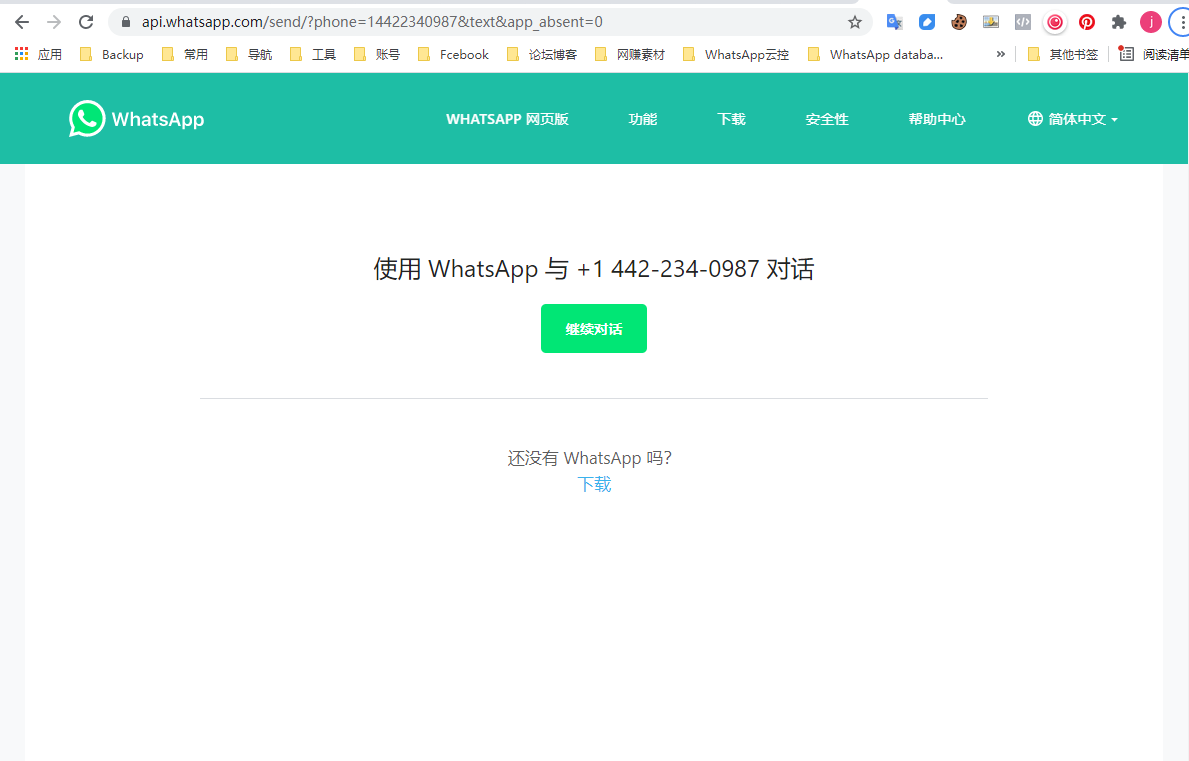
Task: Open the cookie extension icon
Action: point(958,22)
